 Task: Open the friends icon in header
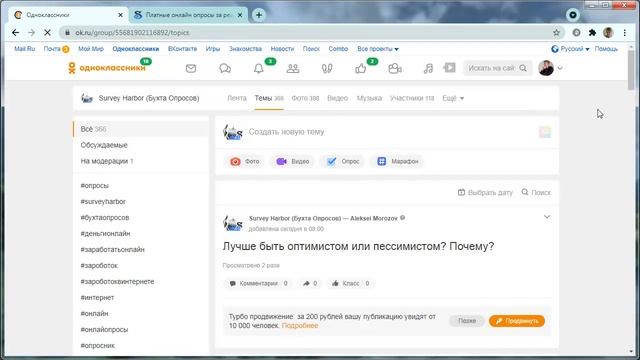pyautogui.click(x=293, y=68)
